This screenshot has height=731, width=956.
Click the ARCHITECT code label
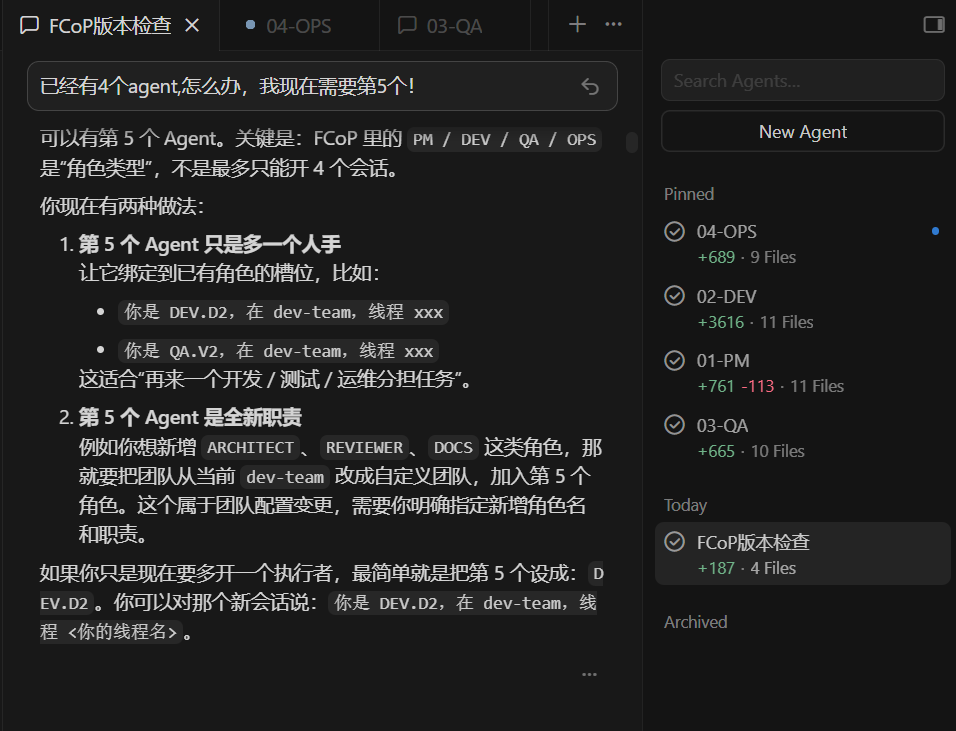coord(250,448)
